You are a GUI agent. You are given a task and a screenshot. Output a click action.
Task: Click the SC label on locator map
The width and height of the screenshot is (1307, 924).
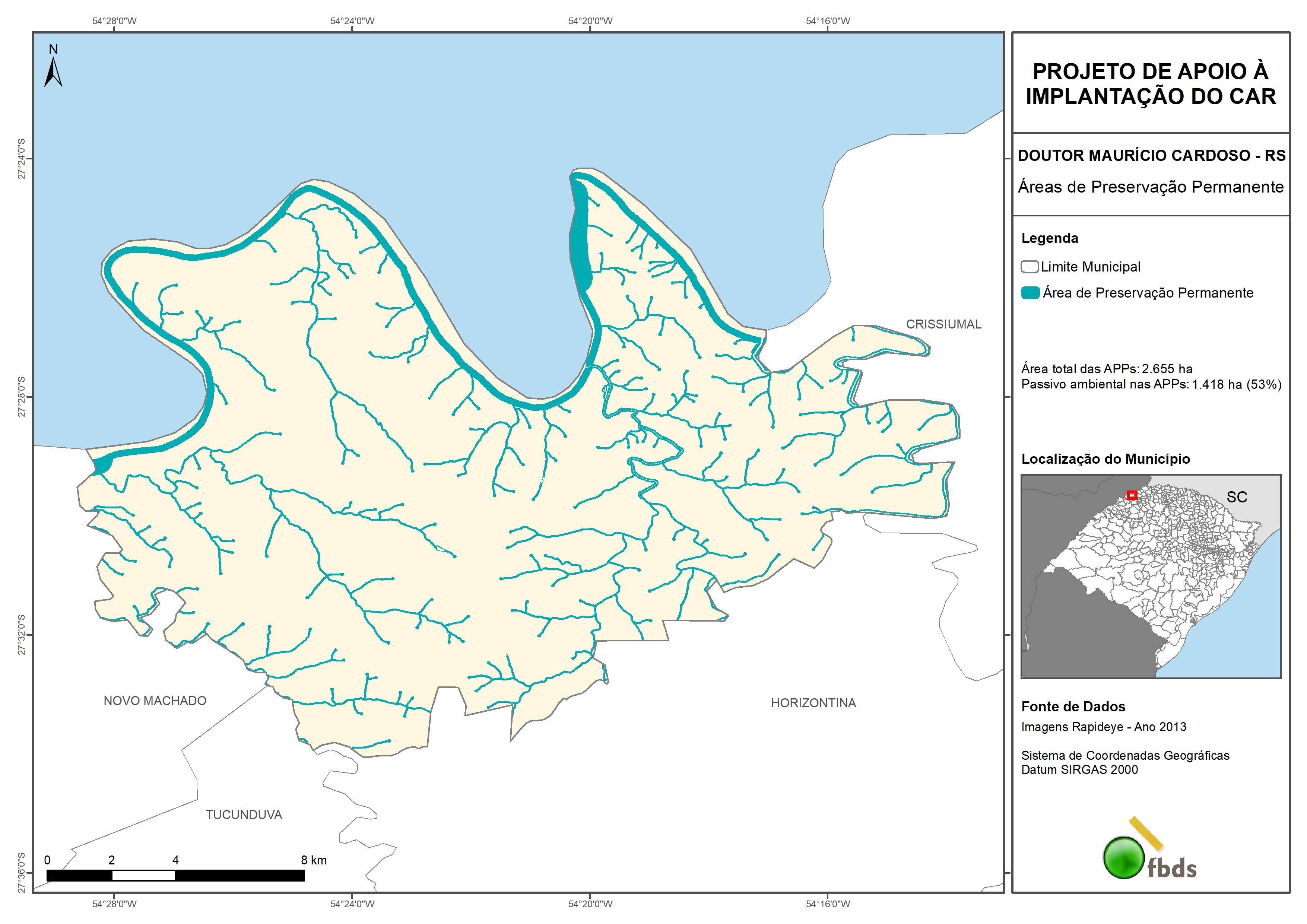tap(1236, 497)
